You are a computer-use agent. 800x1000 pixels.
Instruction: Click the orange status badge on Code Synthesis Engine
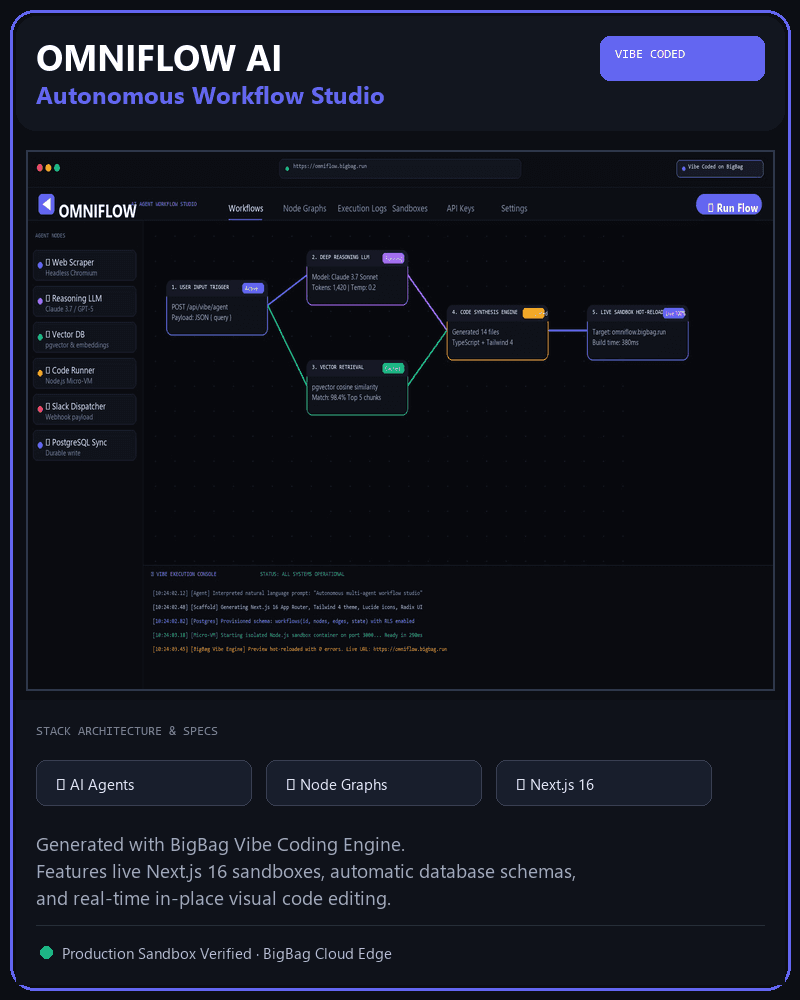[534, 313]
